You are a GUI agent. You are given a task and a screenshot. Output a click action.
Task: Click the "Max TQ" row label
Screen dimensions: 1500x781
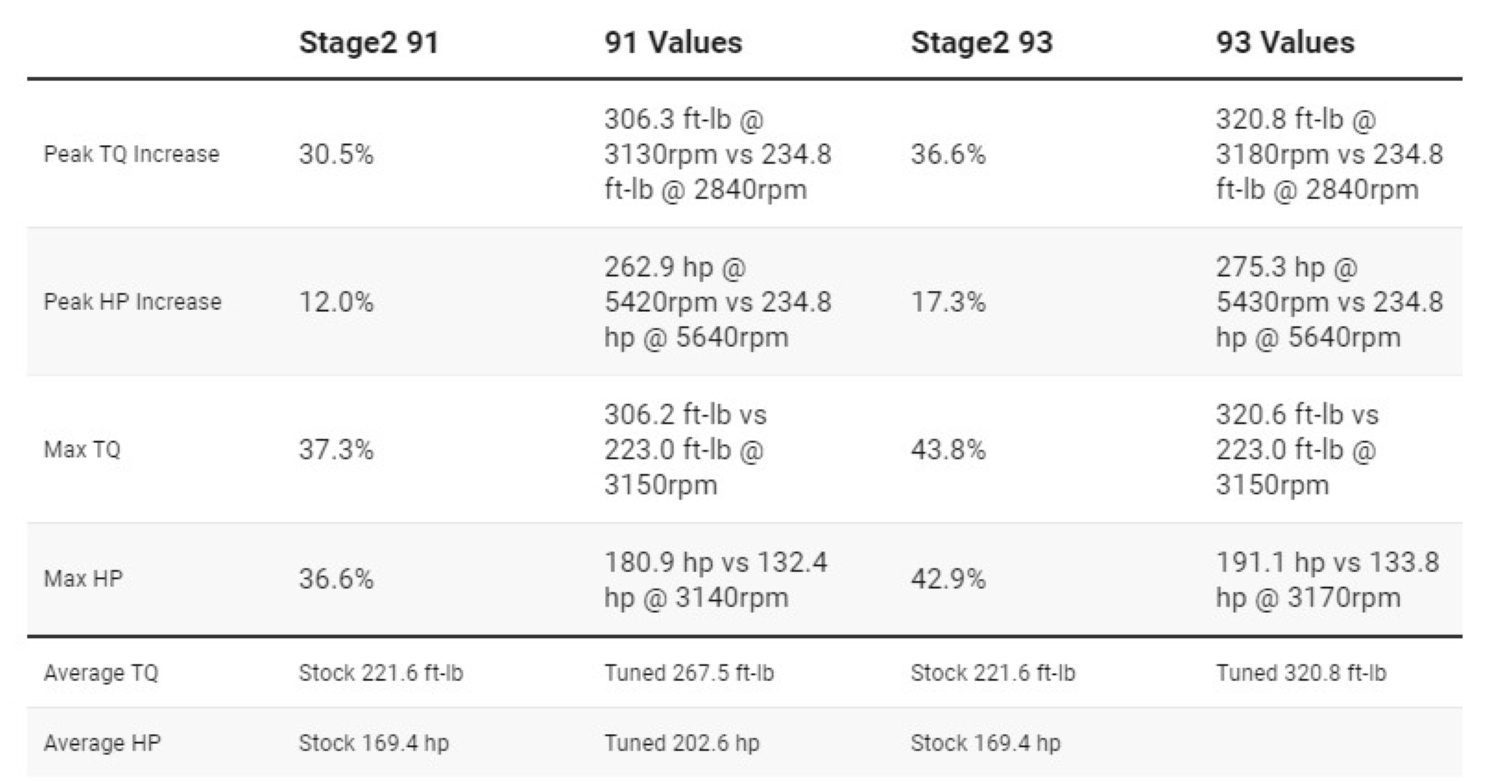[x=82, y=450]
